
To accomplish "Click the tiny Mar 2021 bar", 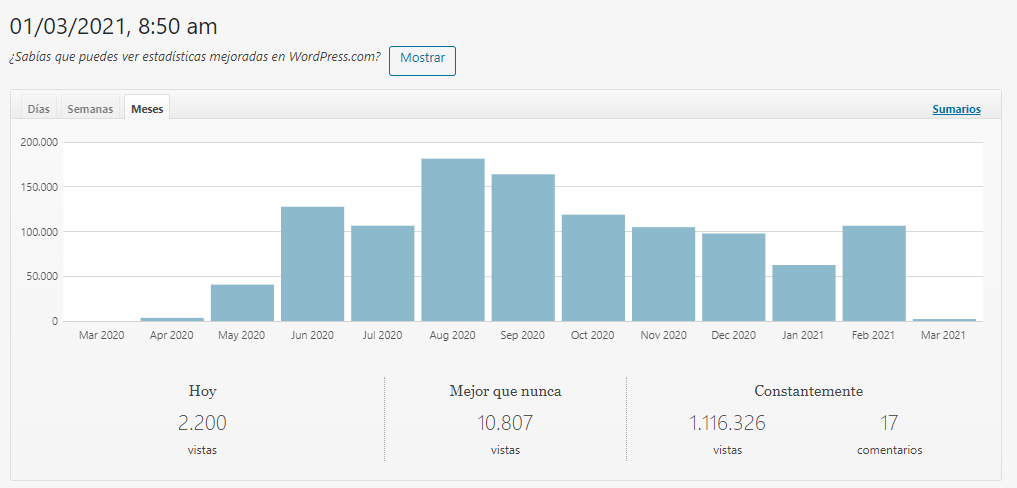I will pyautogui.click(x=944, y=320).
